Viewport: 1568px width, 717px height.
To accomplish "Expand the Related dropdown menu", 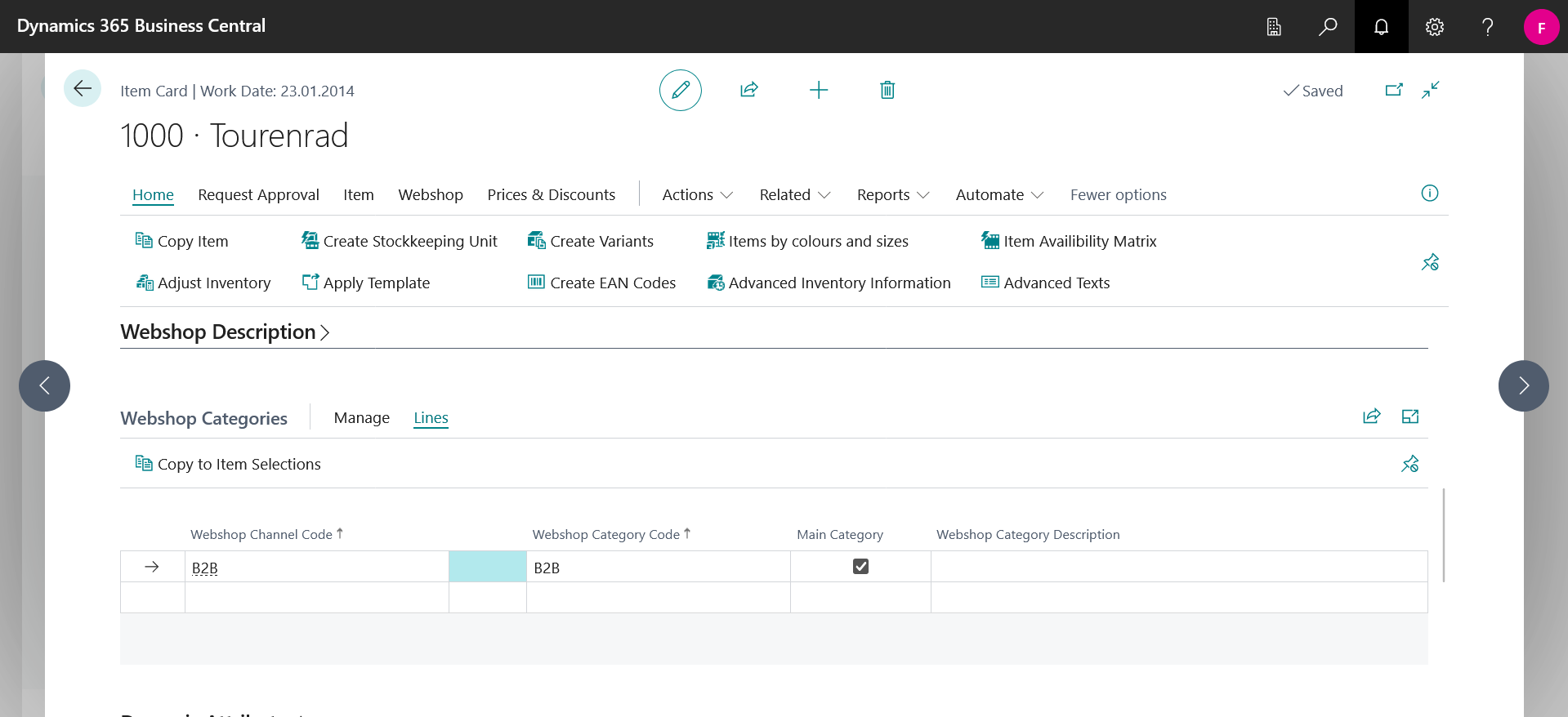I will [795, 194].
